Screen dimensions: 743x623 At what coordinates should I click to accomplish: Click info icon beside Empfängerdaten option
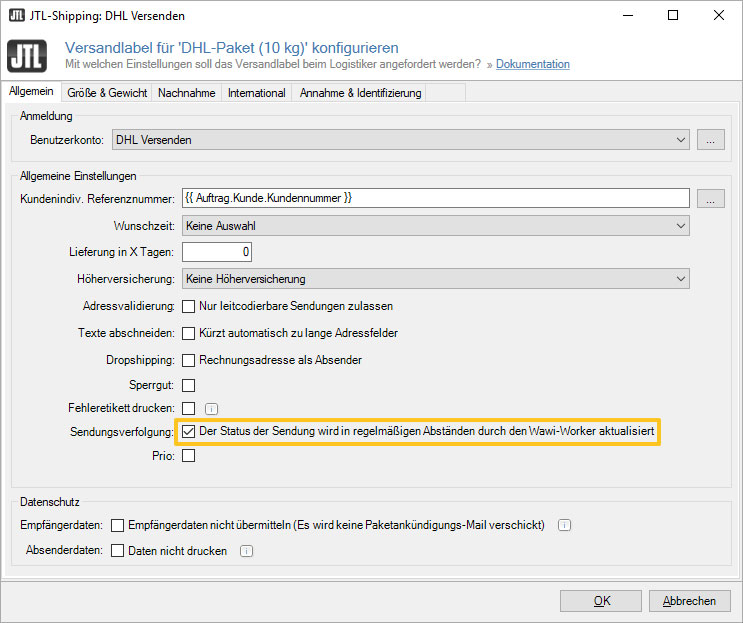coord(564,524)
